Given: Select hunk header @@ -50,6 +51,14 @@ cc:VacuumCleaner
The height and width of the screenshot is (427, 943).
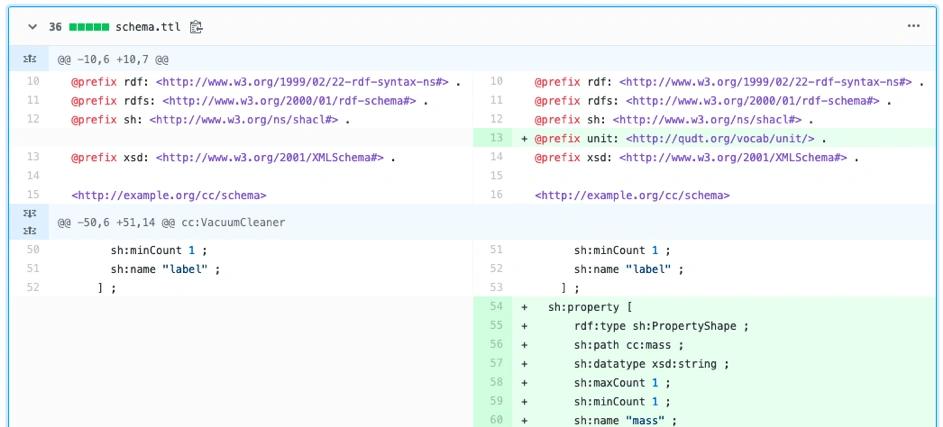Looking at the screenshot, I should pos(171,223).
